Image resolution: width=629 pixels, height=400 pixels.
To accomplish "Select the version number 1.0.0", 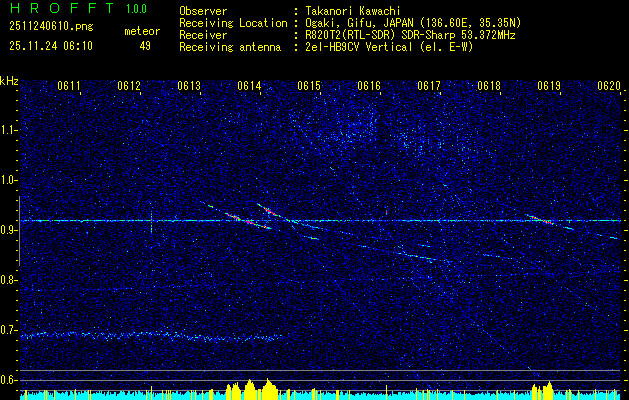I will (x=136, y=9).
